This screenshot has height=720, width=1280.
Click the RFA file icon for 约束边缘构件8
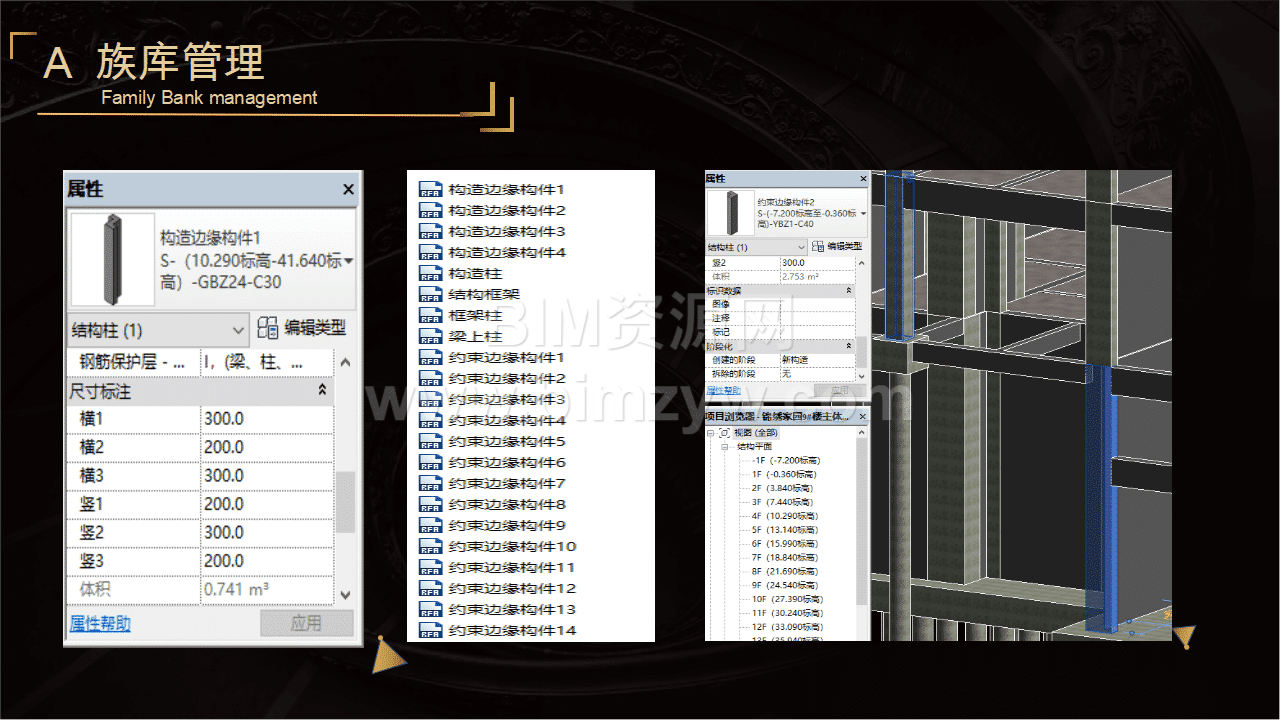pyautogui.click(x=430, y=504)
